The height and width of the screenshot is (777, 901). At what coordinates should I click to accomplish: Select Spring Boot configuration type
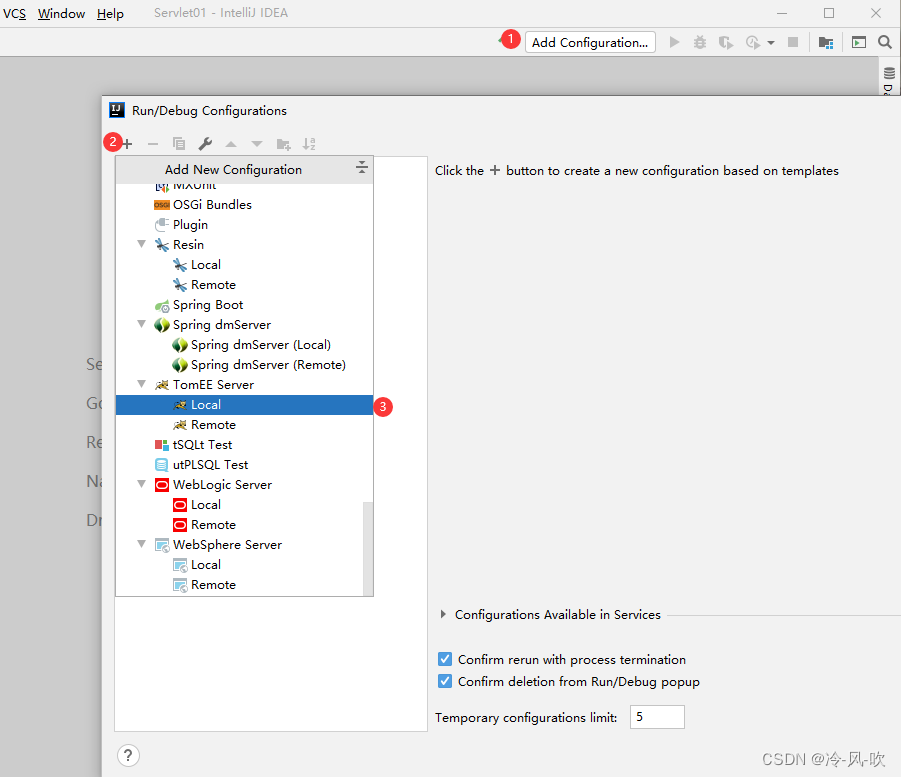[x=244, y=305]
